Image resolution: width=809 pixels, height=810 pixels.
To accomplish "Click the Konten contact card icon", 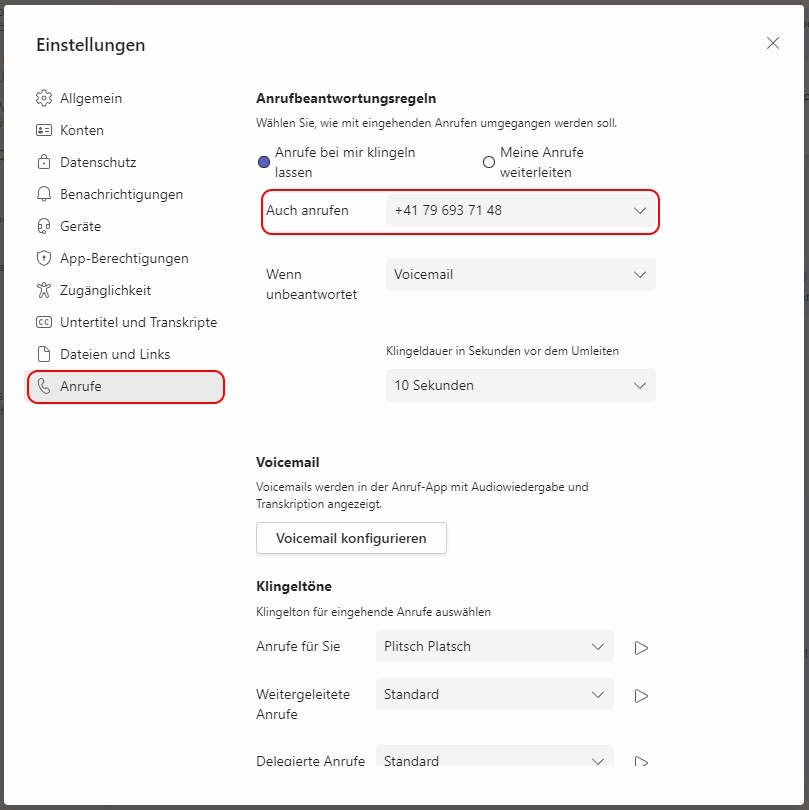I will pyautogui.click(x=44, y=130).
